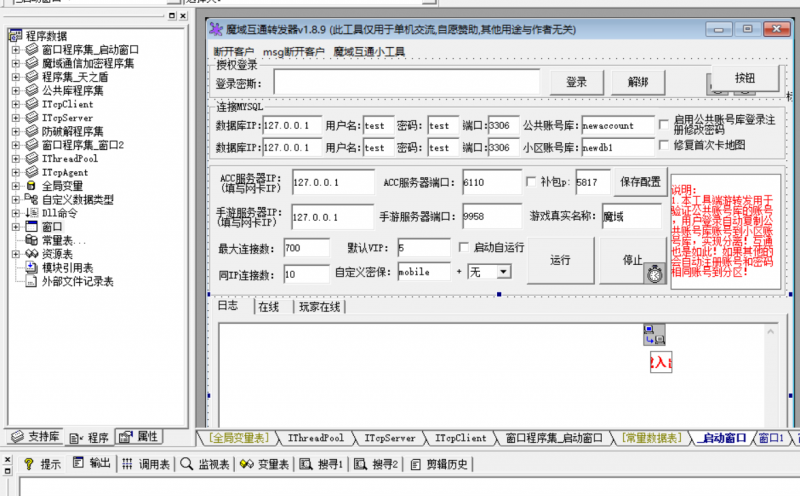The width and height of the screenshot is (800, 496).
Task: Open the 搜寻1 search panel
Action: (x=321, y=464)
